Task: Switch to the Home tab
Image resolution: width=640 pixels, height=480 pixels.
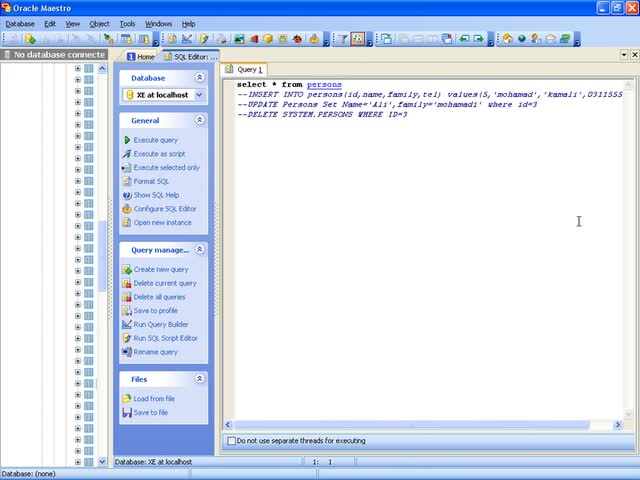Action: point(141,57)
